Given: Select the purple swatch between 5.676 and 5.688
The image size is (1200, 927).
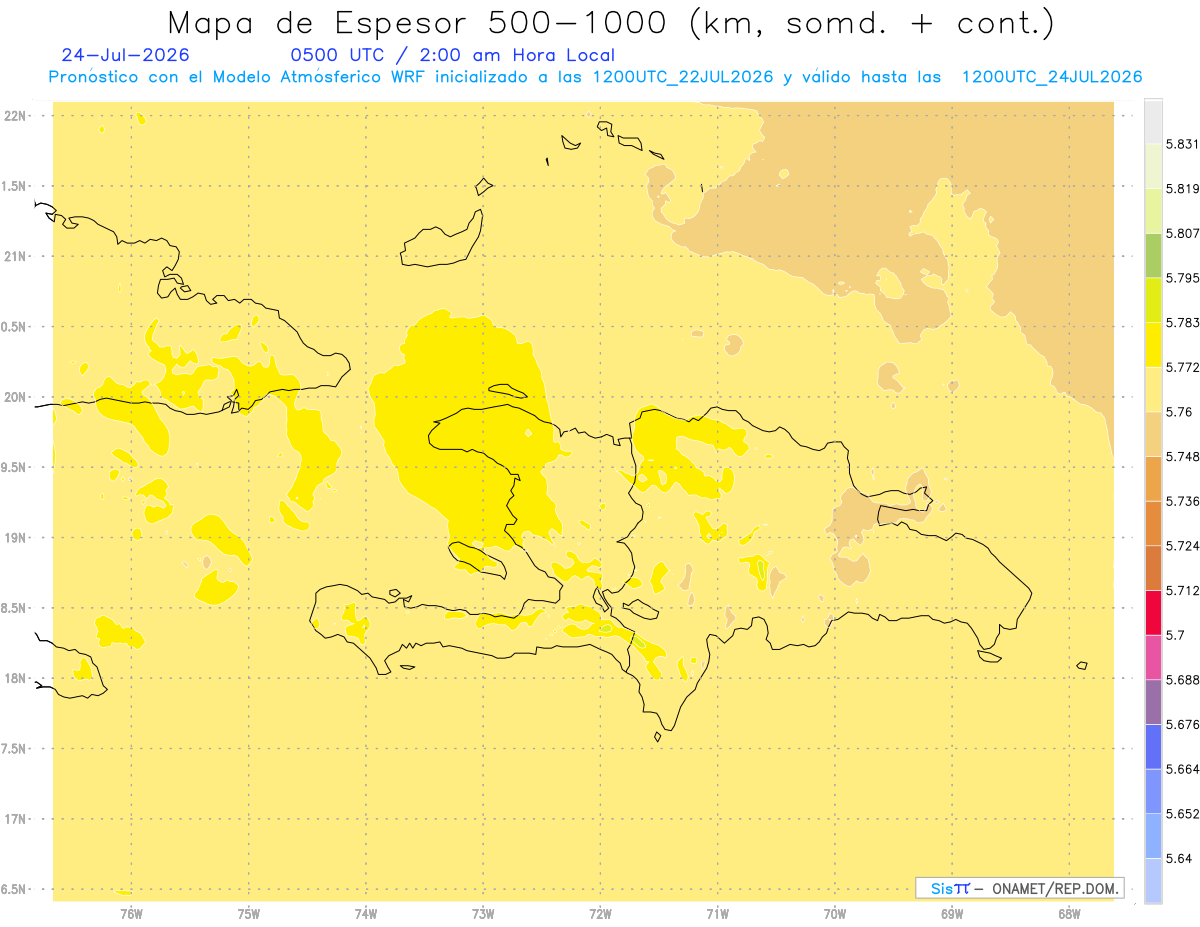Looking at the screenshot, I should [1153, 702].
